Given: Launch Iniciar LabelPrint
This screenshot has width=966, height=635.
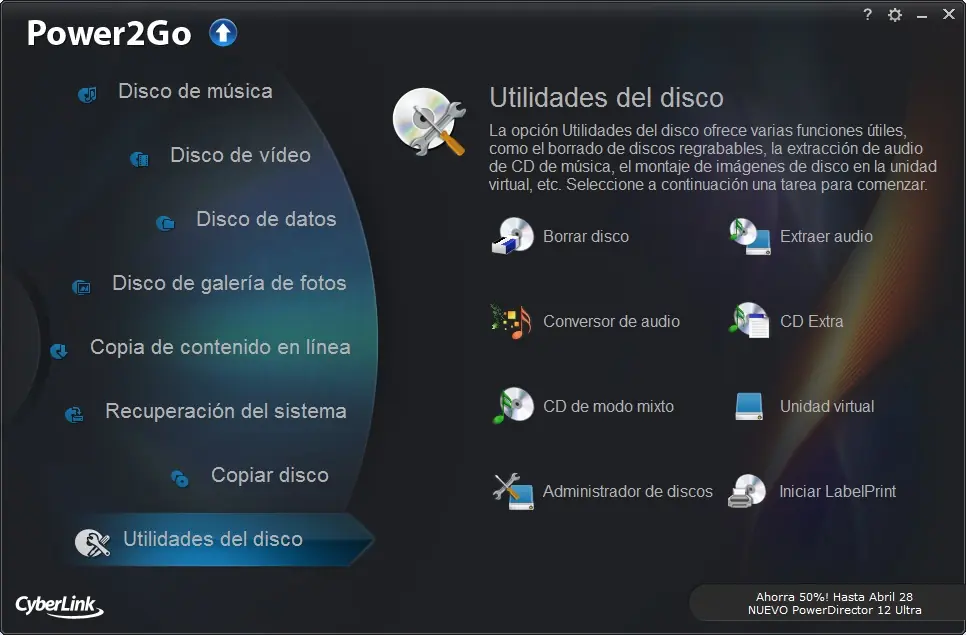Looking at the screenshot, I should (x=837, y=491).
